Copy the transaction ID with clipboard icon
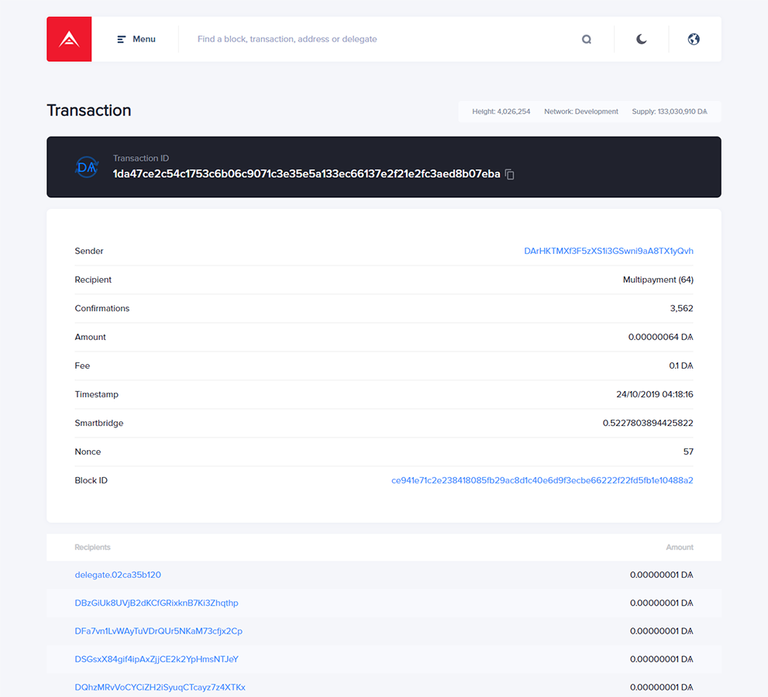 coord(510,174)
